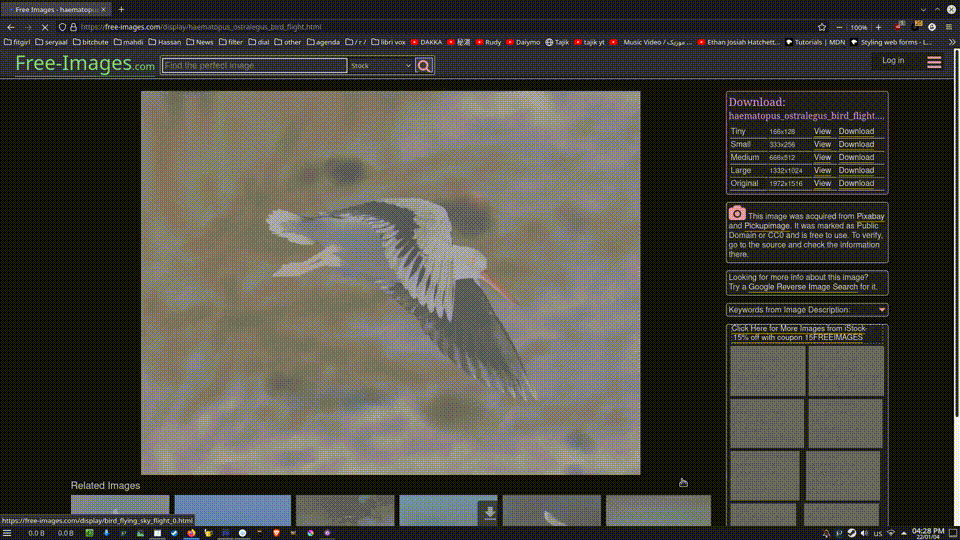The height and width of the screenshot is (540, 960).
Task: Zoom in with the plus button
Action: pyautogui.click(x=879, y=27)
